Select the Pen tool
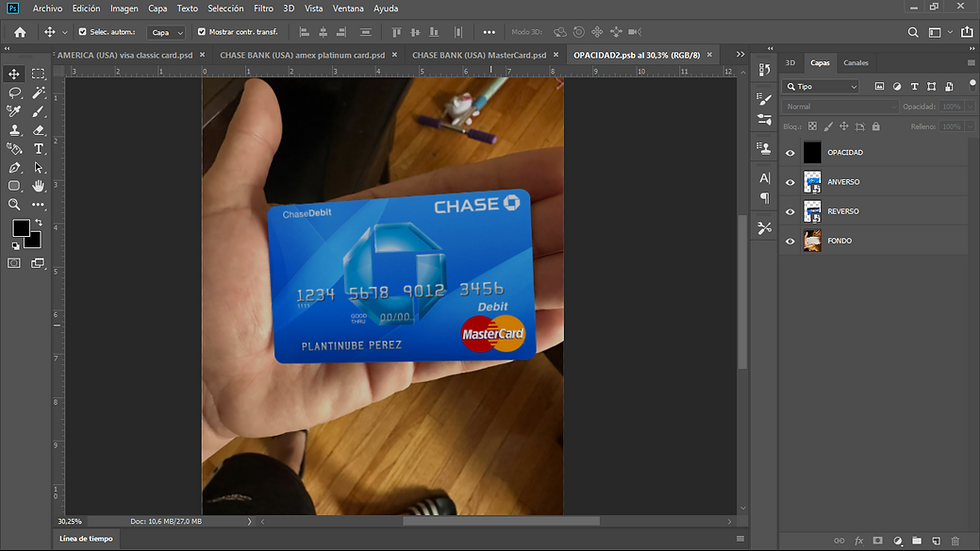980x551 pixels. (14, 167)
